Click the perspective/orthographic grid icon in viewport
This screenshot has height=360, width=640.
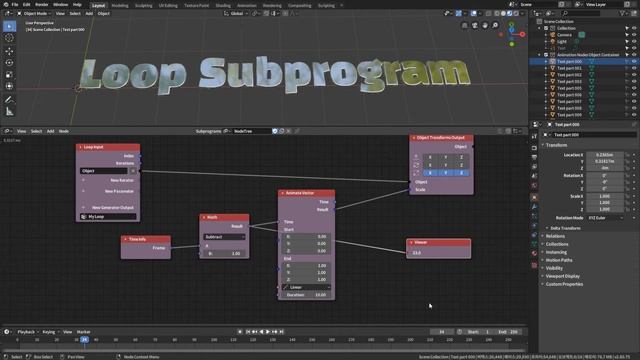pos(464,25)
